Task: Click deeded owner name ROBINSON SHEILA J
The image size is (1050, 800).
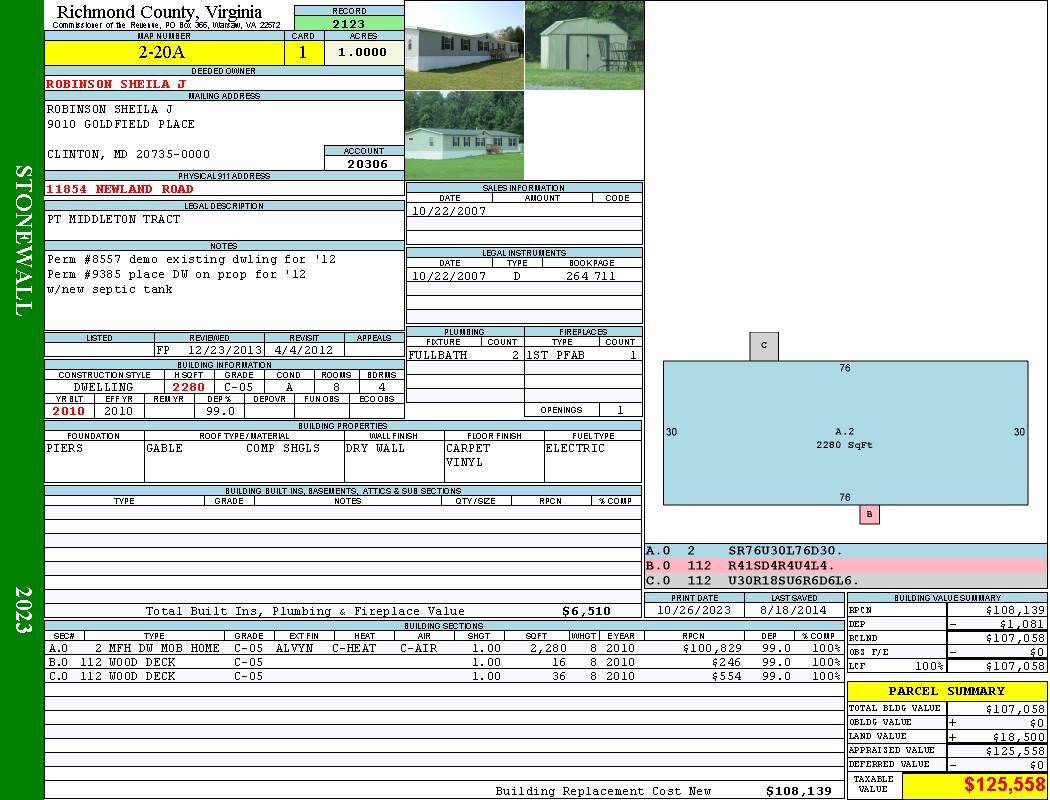Action: pyautogui.click(x=116, y=84)
